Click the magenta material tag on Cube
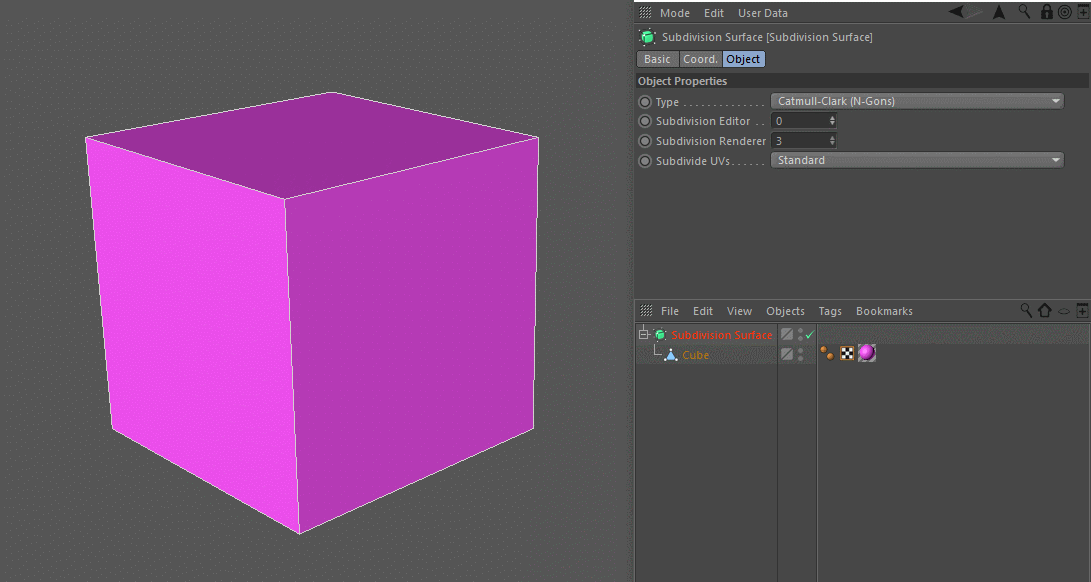The image size is (1091, 582). 867,353
